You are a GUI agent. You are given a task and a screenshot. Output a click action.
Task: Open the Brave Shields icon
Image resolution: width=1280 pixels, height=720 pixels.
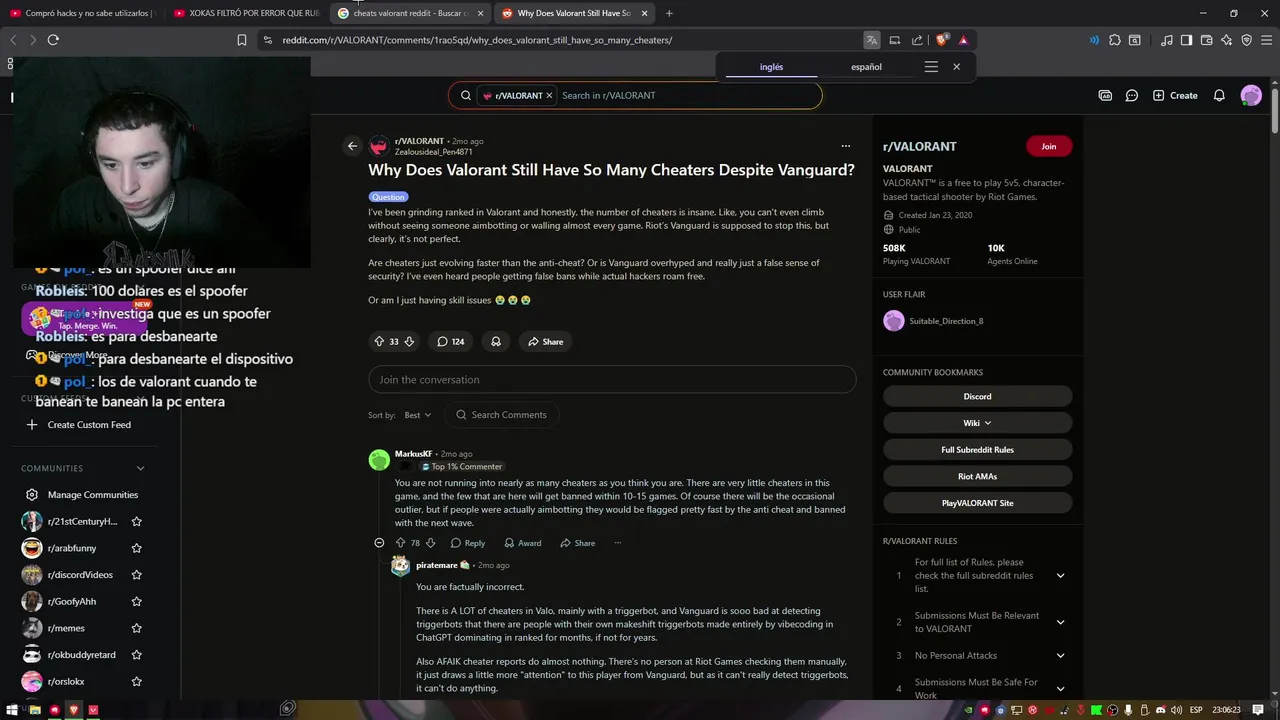coord(942,40)
